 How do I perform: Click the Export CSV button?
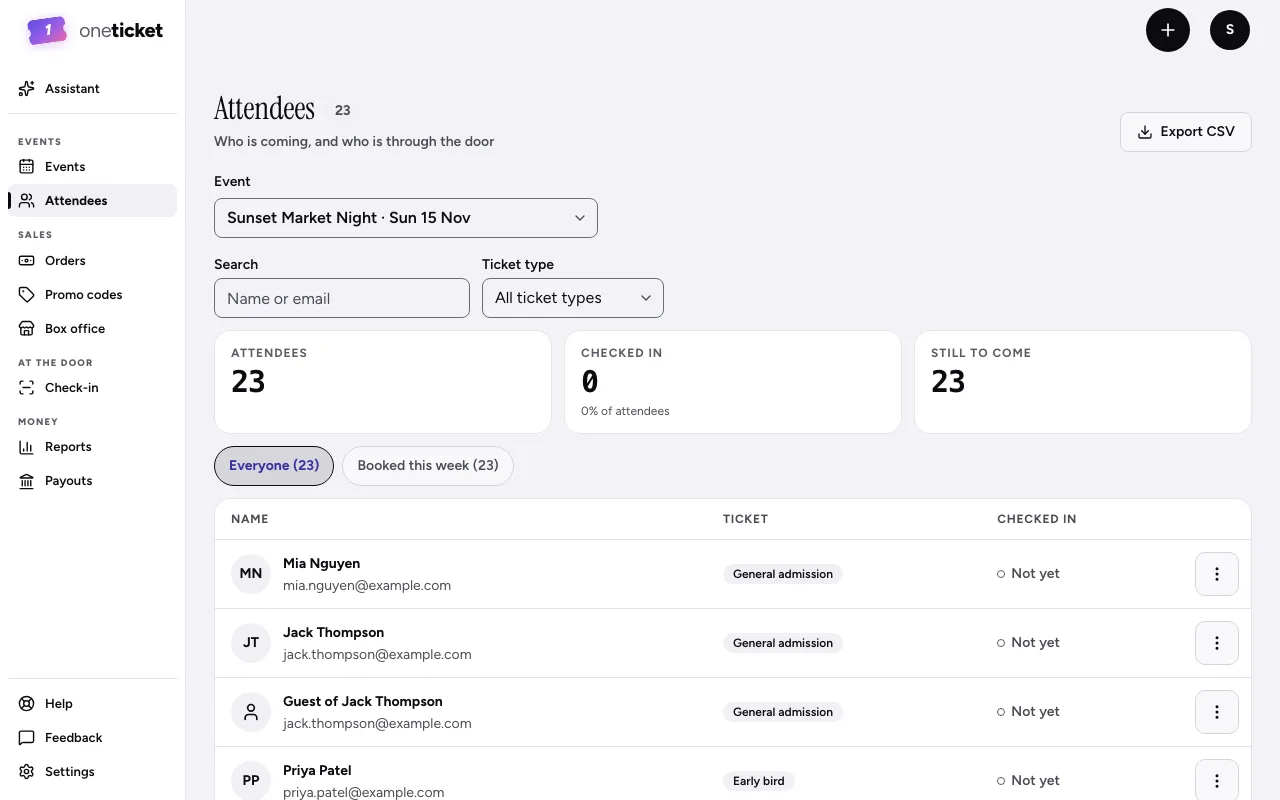pyautogui.click(x=1186, y=132)
